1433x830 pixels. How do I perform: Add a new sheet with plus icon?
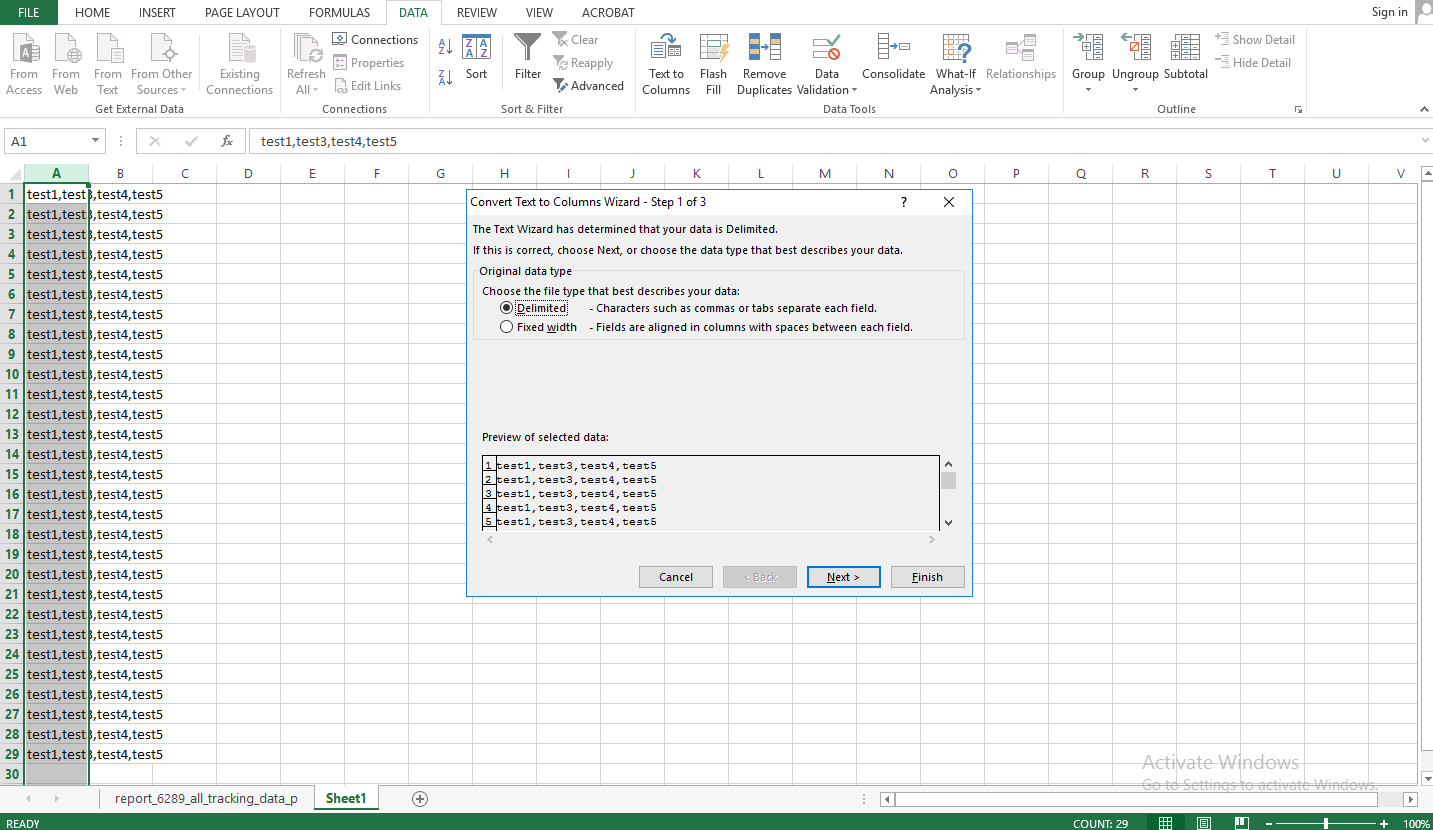(420, 798)
